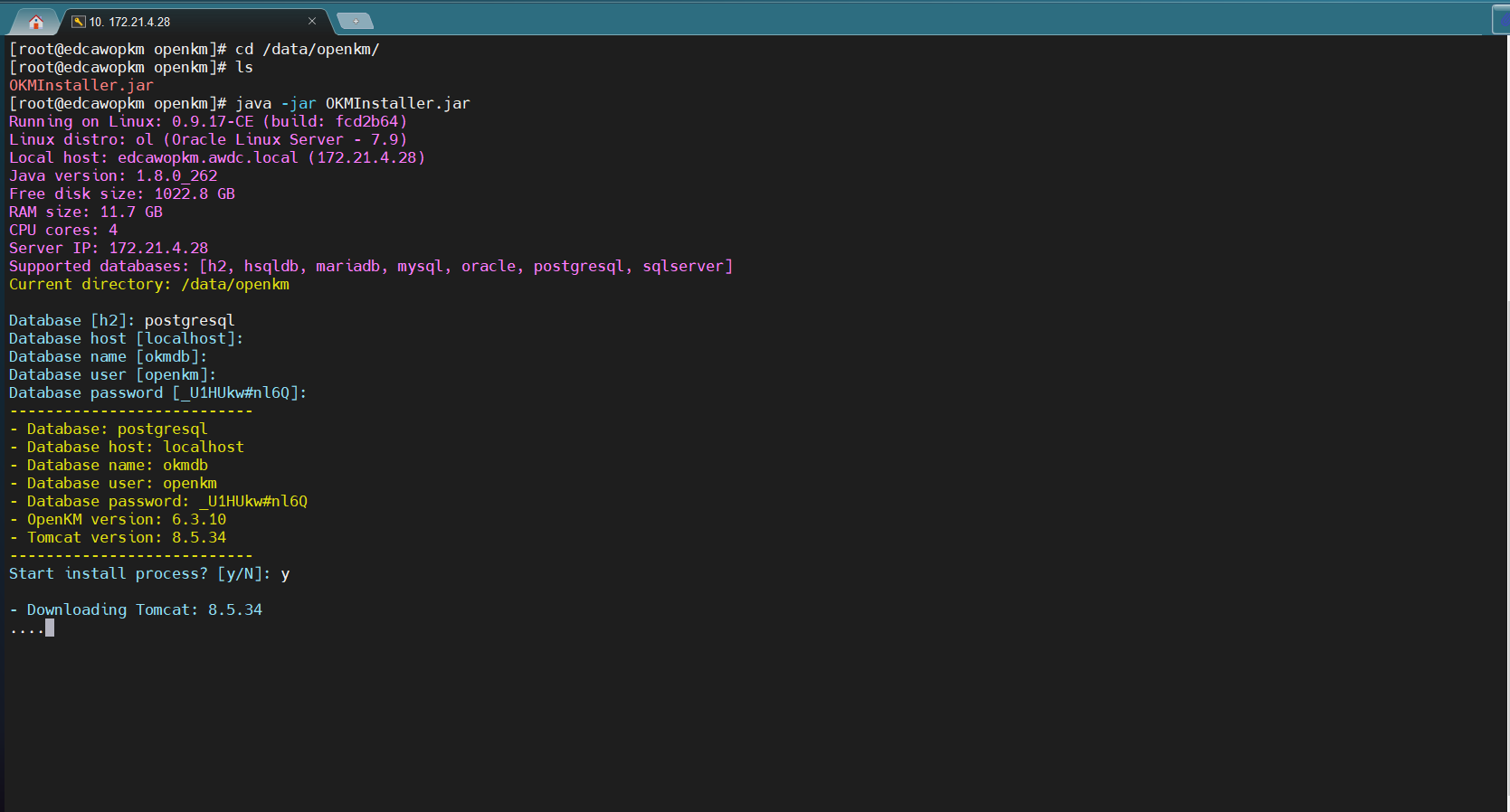The width and height of the screenshot is (1510, 812).
Task: Click the '- Database name: okmdb' summary line
Action: click(x=109, y=465)
